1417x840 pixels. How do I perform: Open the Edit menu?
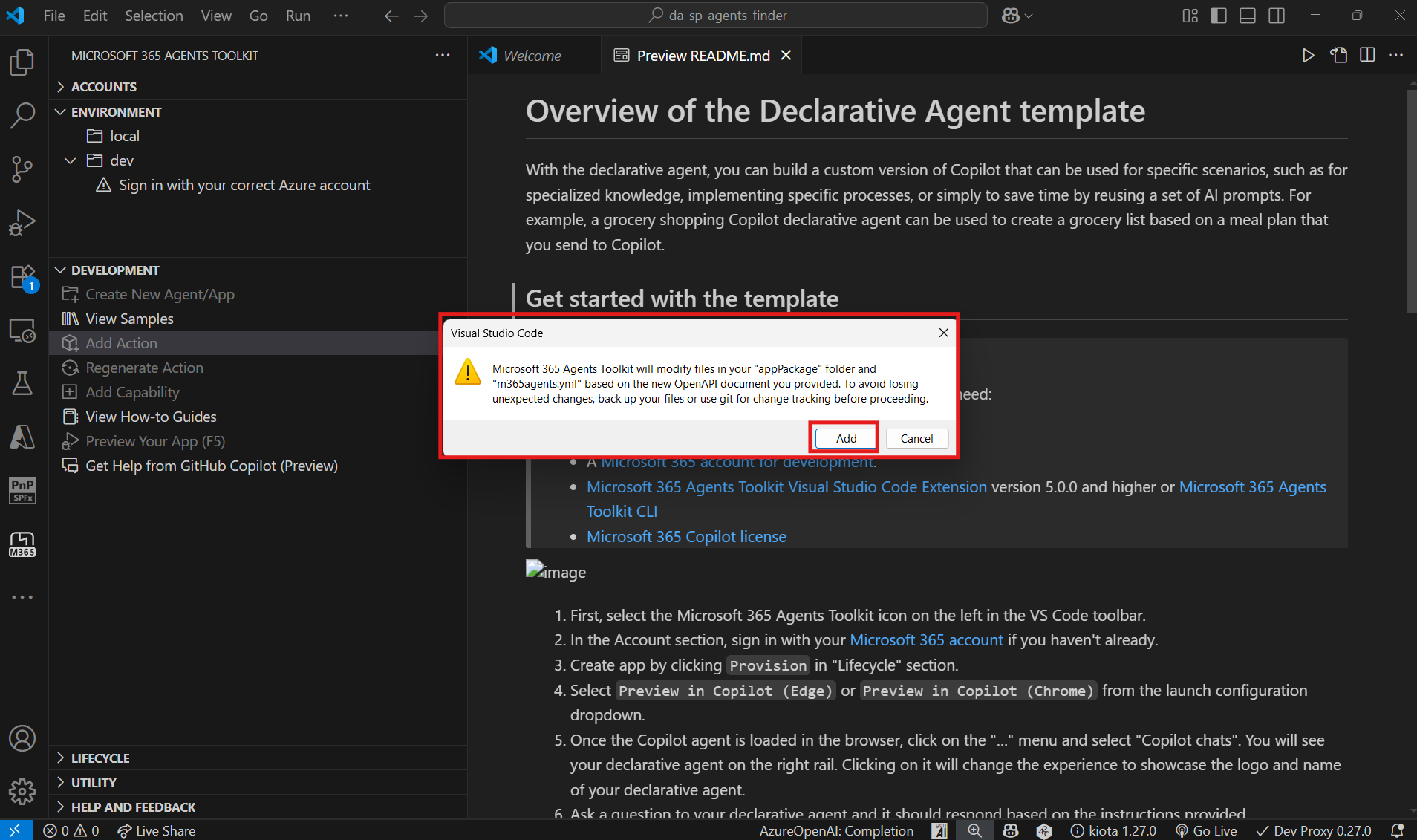pos(95,16)
